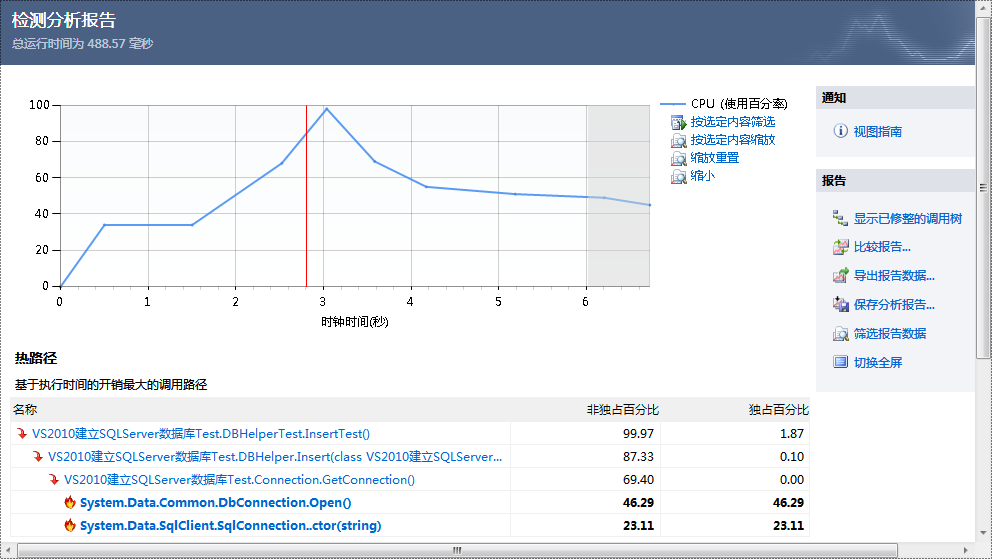Click the CPU line peak near 3 seconds
This screenshot has width=992, height=559.
(326, 109)
